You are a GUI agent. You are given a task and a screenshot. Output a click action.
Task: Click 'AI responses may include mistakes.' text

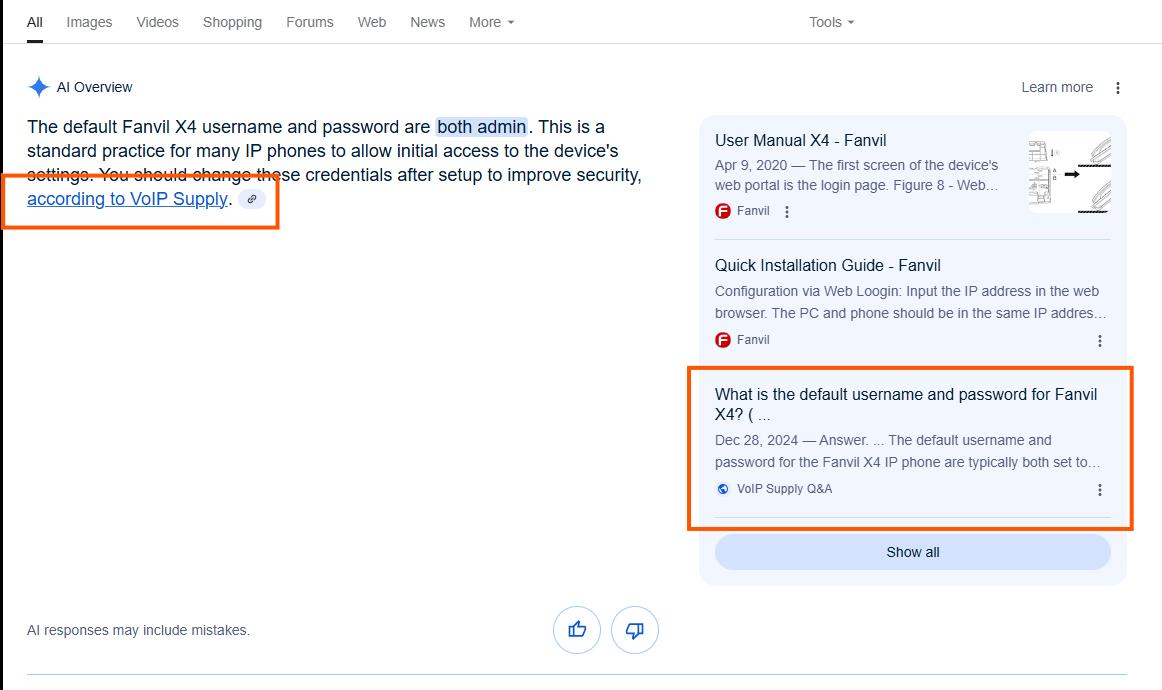coord(139,630)
